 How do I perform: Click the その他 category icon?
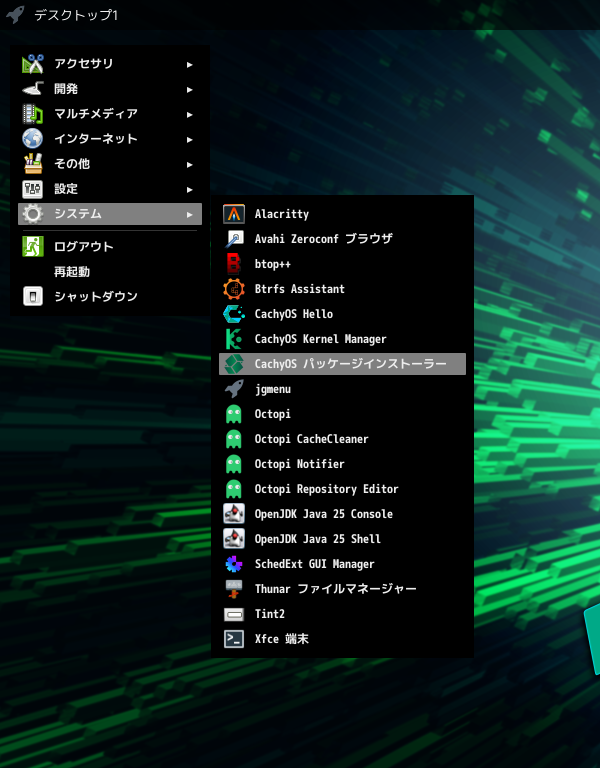click(x=32, y=164)
